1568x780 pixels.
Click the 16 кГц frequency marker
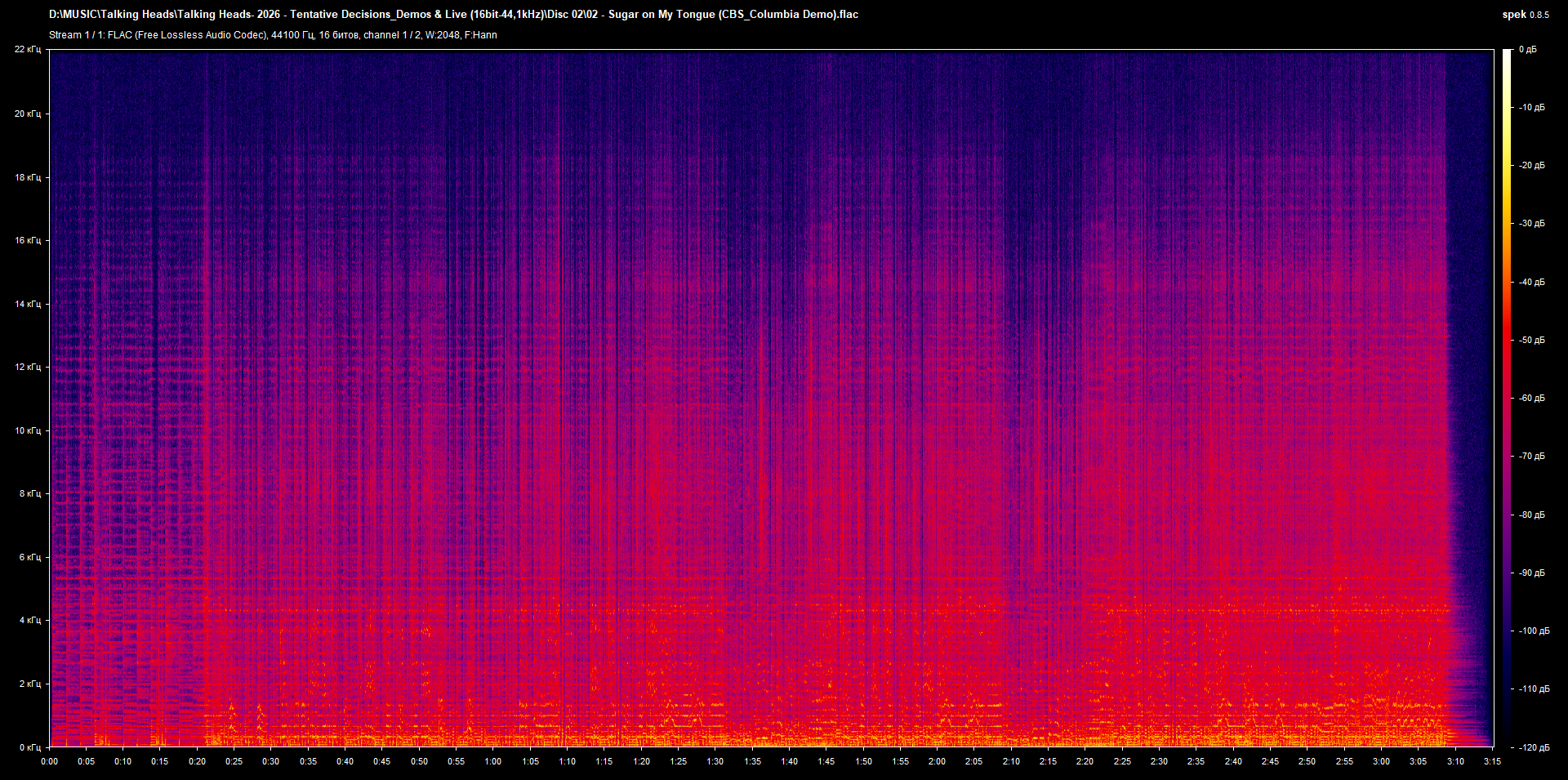click(29, 241)
